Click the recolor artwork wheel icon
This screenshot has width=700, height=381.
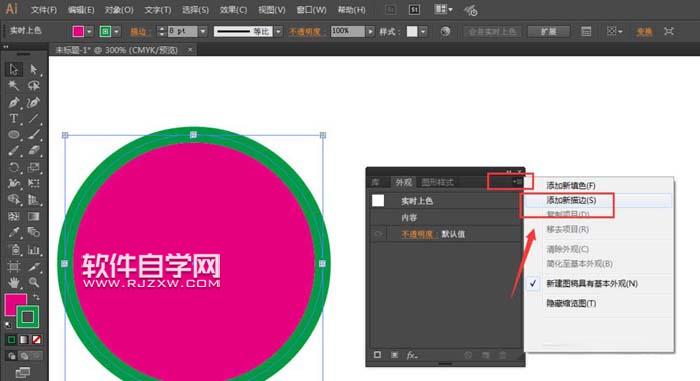tap(445, 31)
